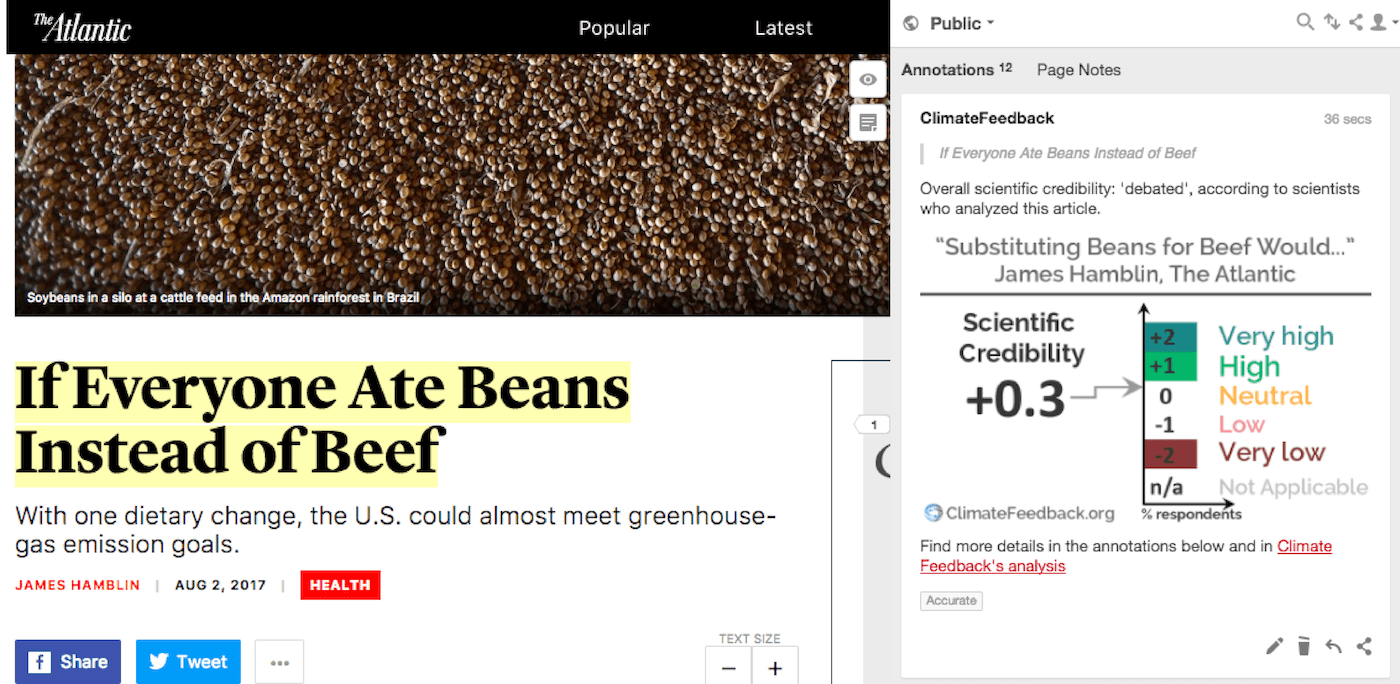Image resolution: width=1400 pixels, height=684 pixels.
Task: Click the Accurate tag
Action: (x=952, y=600)
